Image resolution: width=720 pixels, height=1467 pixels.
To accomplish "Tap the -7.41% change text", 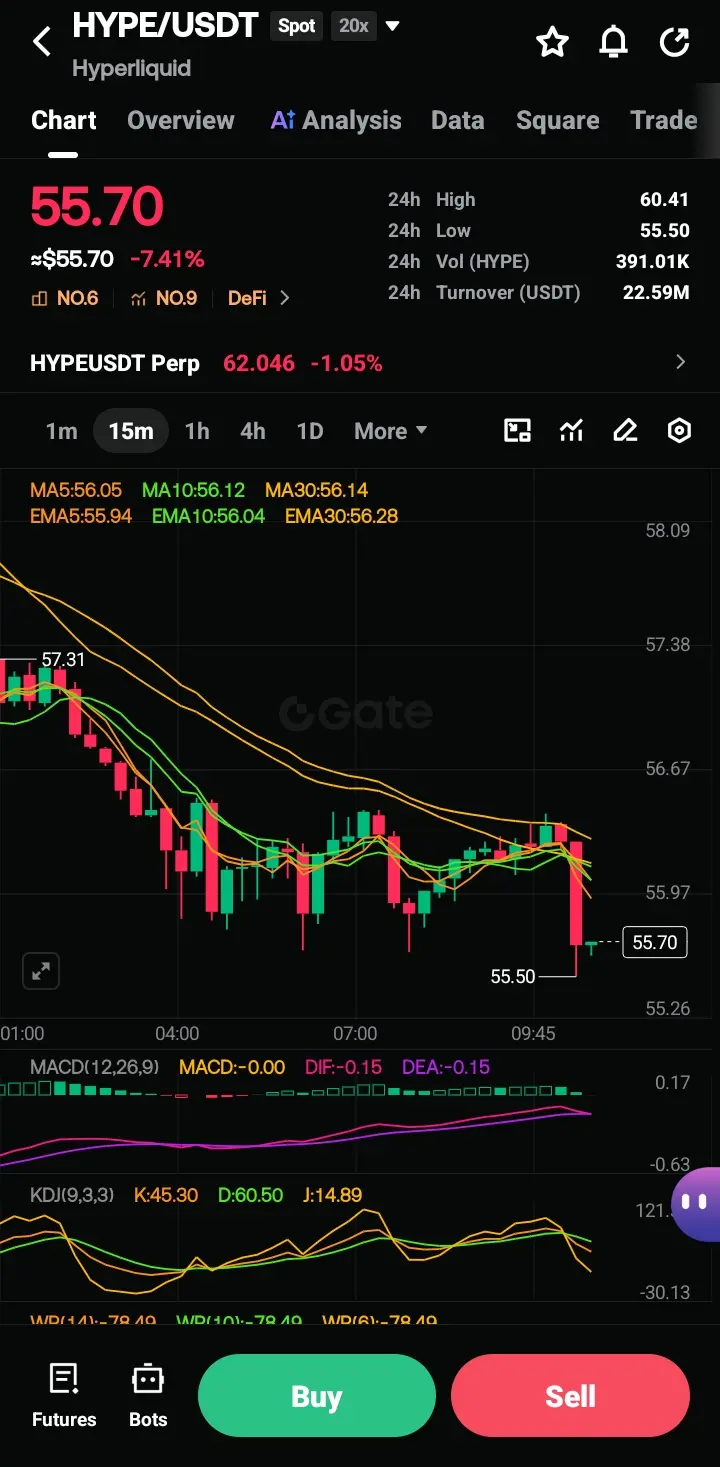I will pos(167,260).
